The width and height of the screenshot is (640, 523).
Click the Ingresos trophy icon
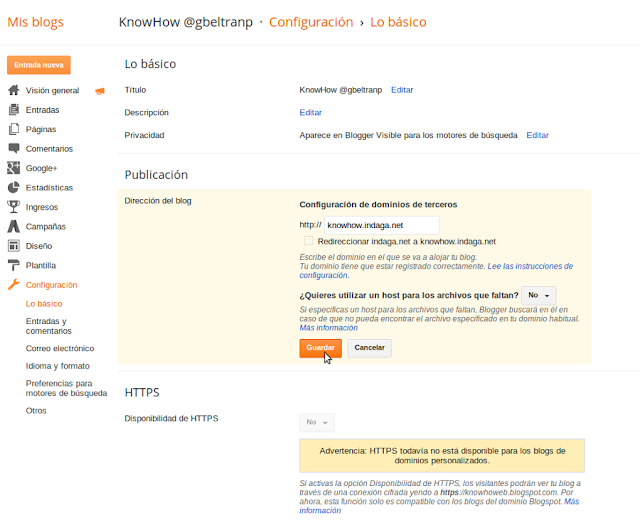[x=14, y=207]
